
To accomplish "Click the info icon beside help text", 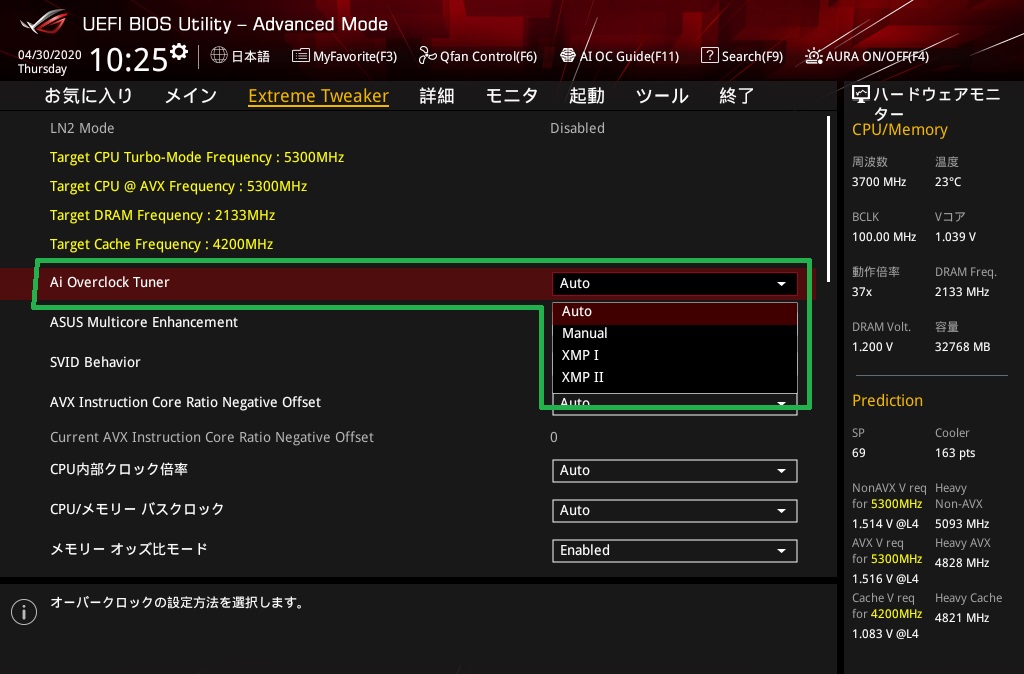I will click(24, 612).
